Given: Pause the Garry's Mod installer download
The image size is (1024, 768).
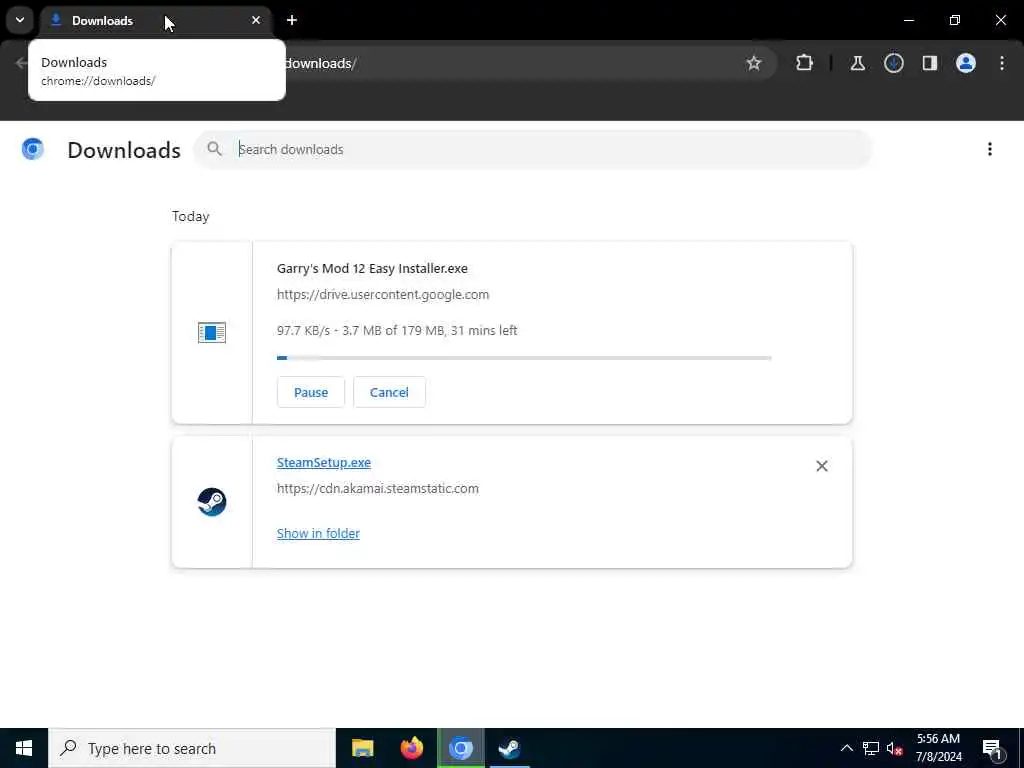Looking at the screenshot, I should pyautogui.click(x=310, y=392).
